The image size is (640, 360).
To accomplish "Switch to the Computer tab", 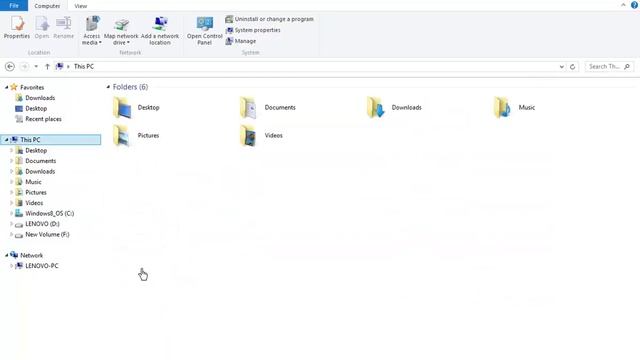I will click(47, 6).
